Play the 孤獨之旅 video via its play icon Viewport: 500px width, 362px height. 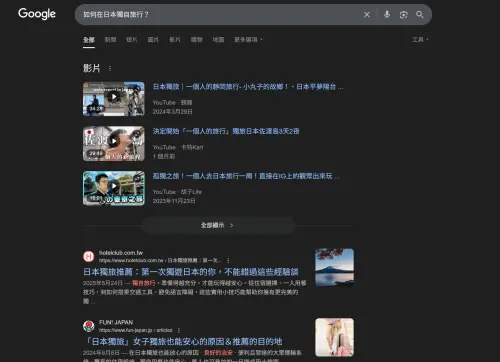[x=114, y=186]
